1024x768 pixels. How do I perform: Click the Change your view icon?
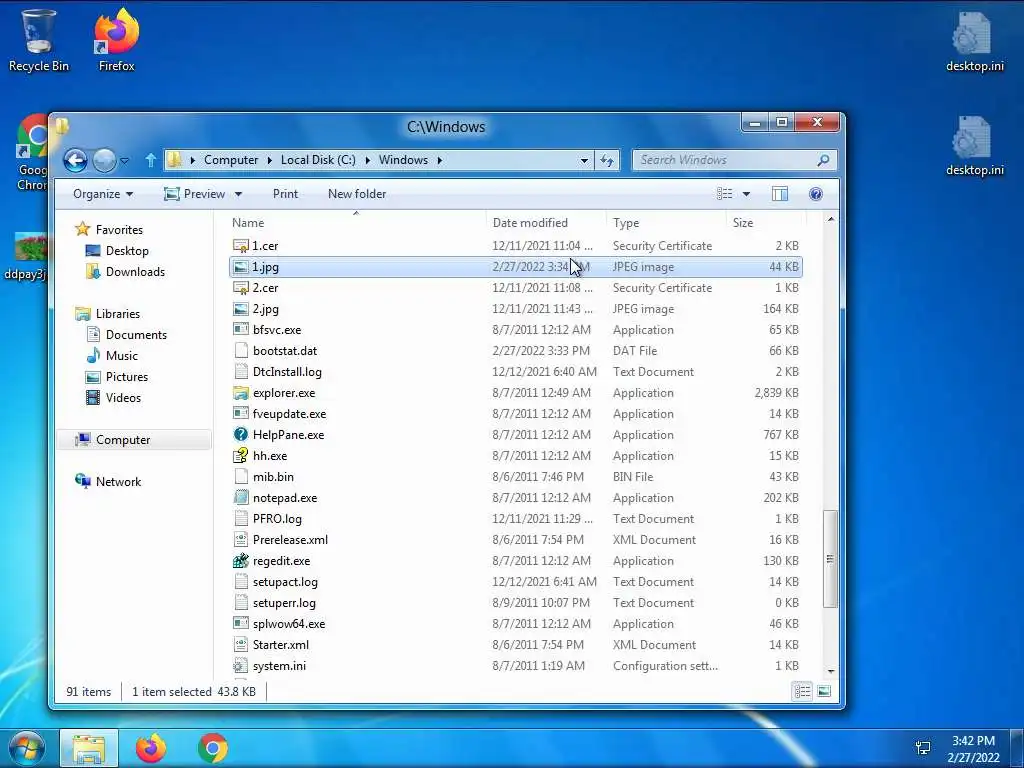(724, 194)
